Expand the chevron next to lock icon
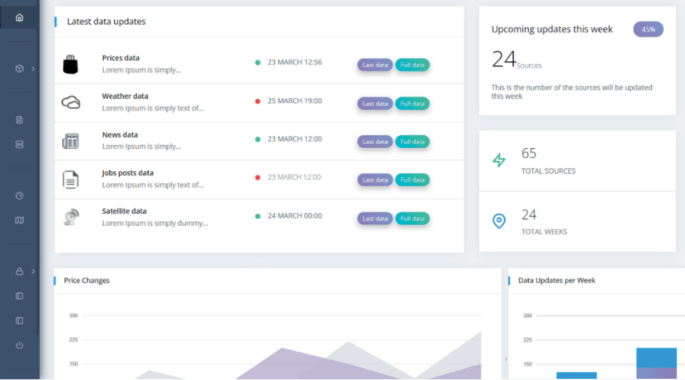This screenshot has height=380, width=685. (x=33, y=271)
